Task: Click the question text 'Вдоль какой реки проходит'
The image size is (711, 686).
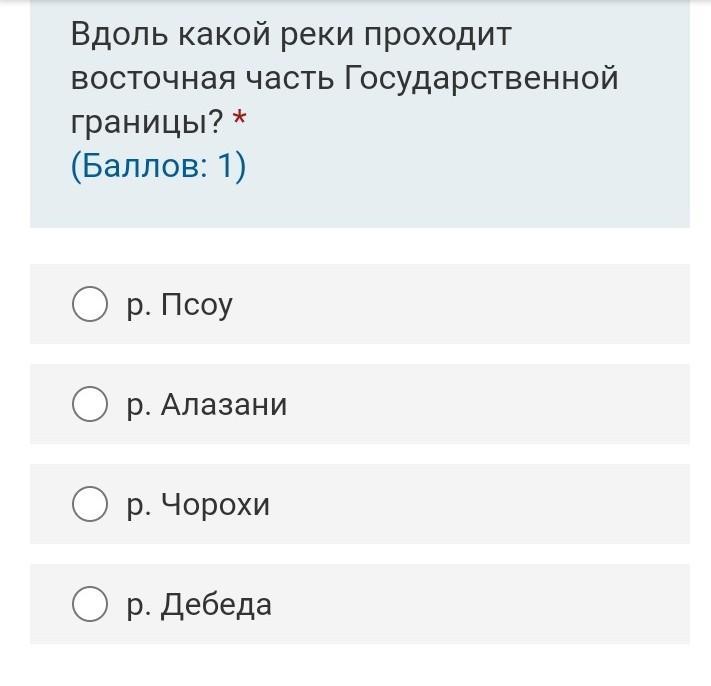Action: [x=292, y=34]
